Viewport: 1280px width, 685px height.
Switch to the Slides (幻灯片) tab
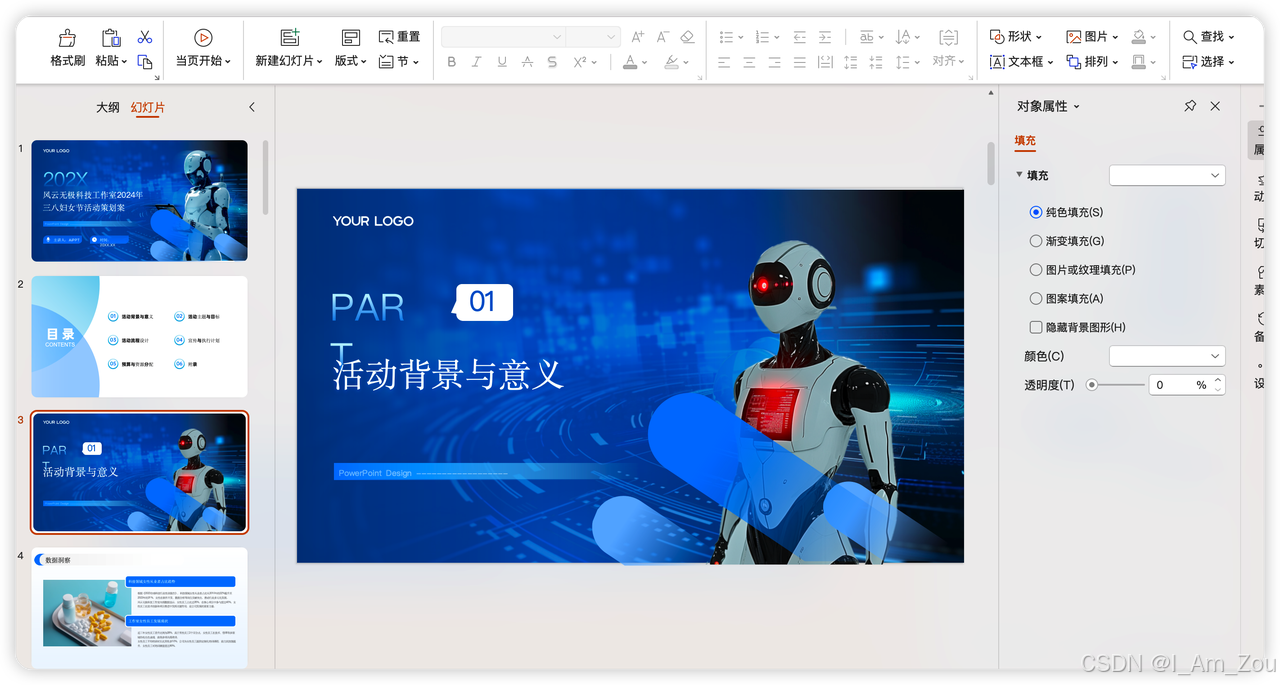click(x=148, y=107)
